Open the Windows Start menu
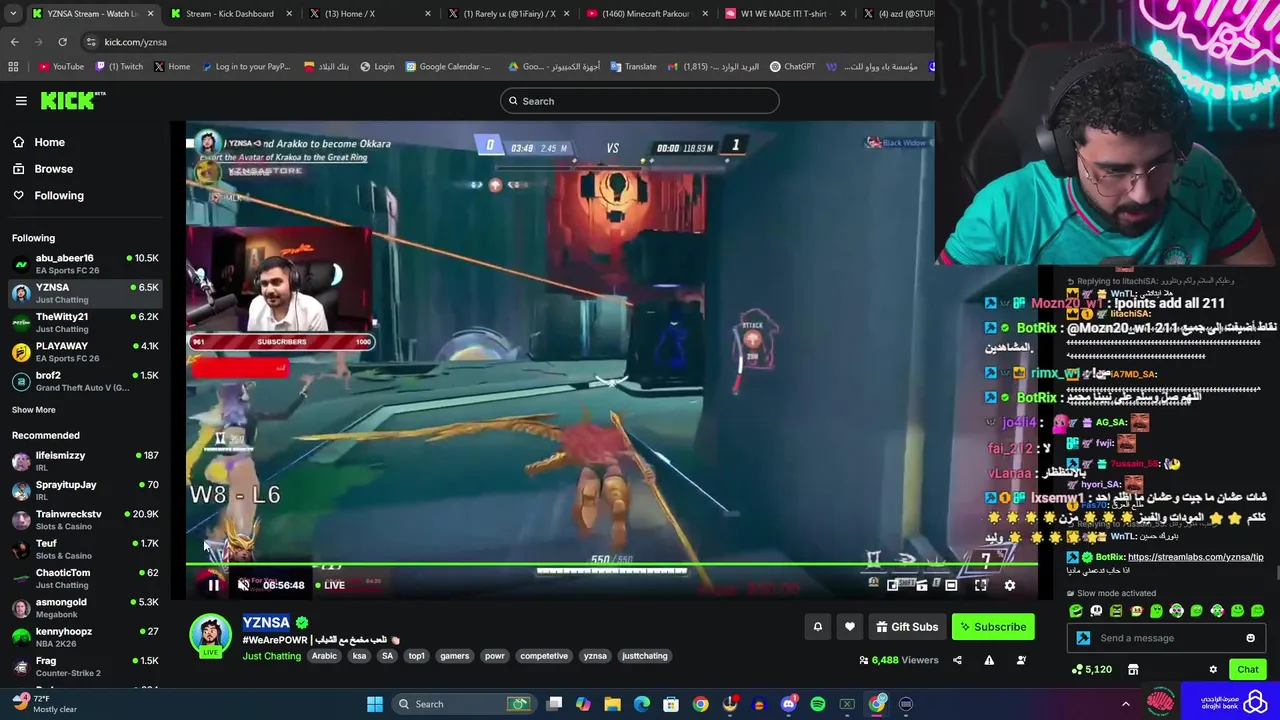The width and height of the screenshot is (1280, 720). [x=375, y=704]
